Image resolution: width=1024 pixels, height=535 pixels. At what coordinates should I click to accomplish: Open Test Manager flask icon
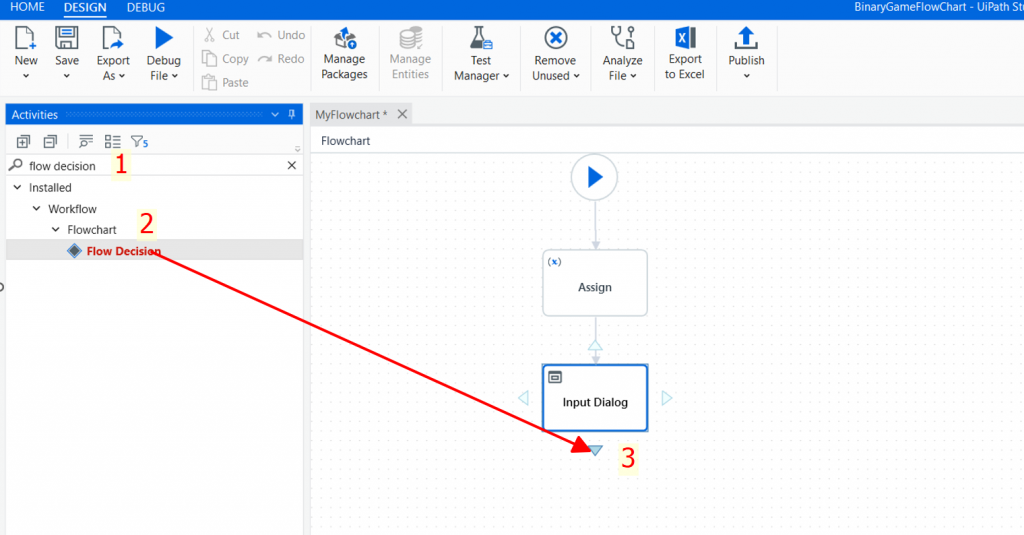click(x=481, y=38)
